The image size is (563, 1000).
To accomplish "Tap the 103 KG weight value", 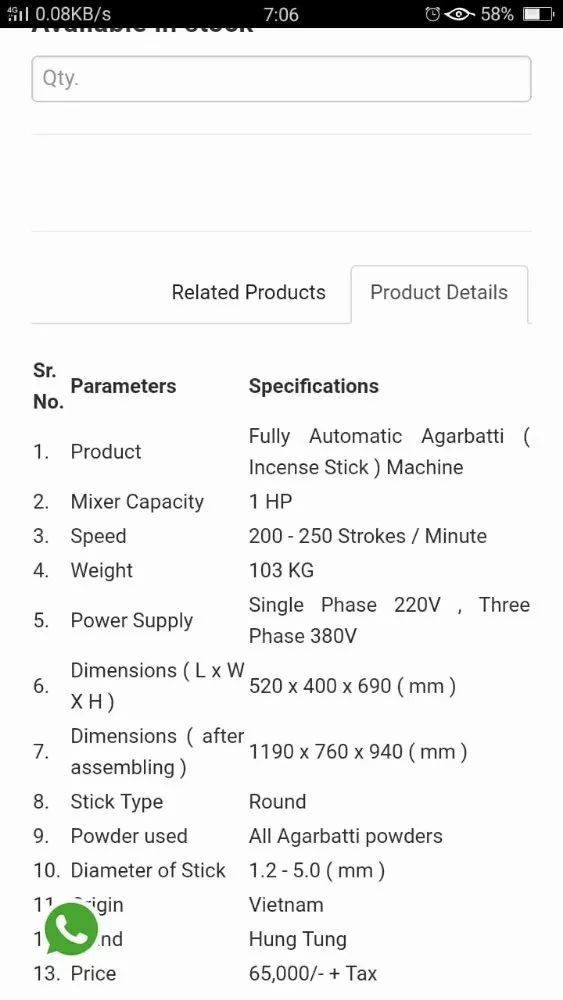I will click(x=281, y=570).
